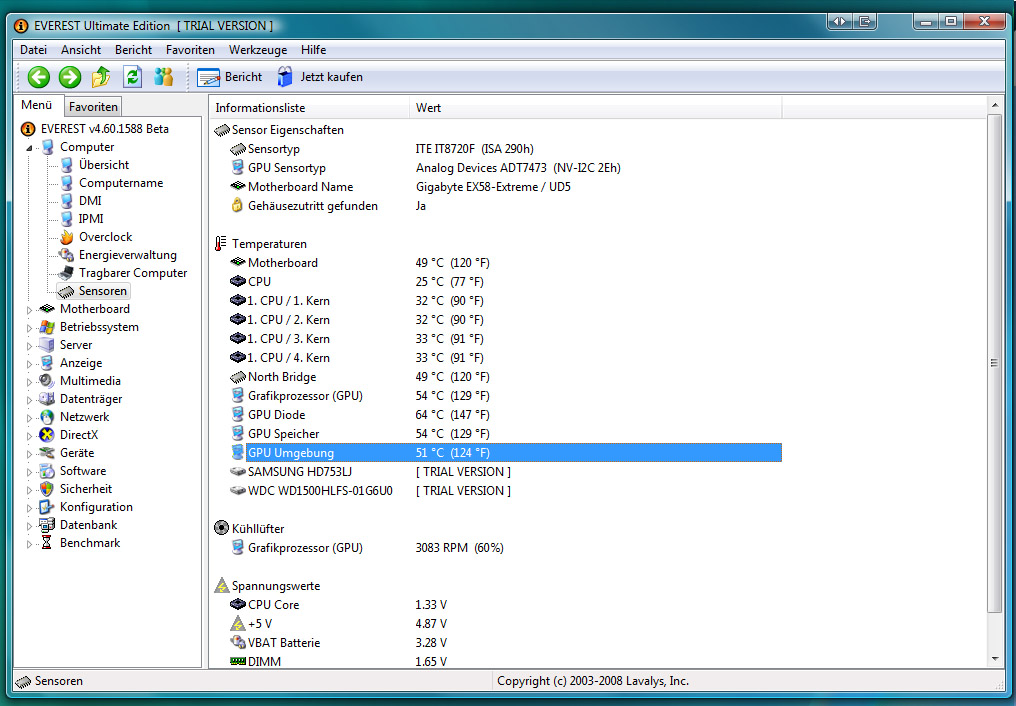Image resolution: width=1016 pixels, height=706 pixels.
Task: Click the IPMI item icon
Action: pyautogui.click(x=67, y=219)
